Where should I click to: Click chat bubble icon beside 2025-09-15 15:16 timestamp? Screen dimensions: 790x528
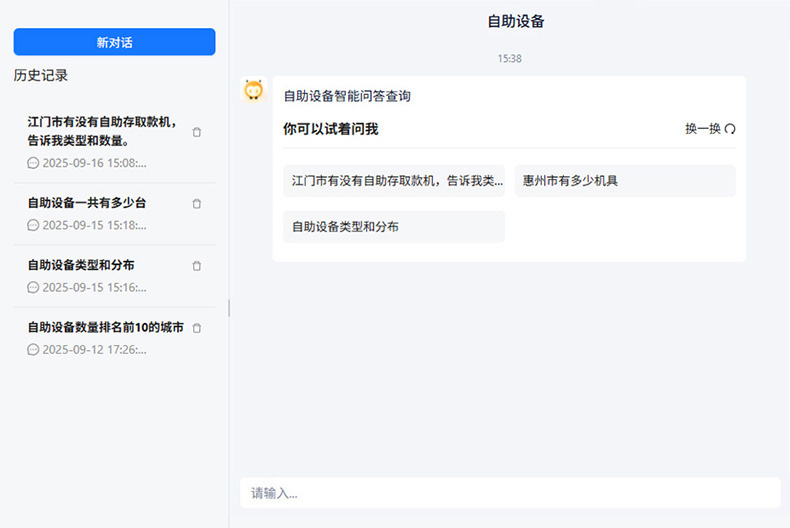[33, 287]
